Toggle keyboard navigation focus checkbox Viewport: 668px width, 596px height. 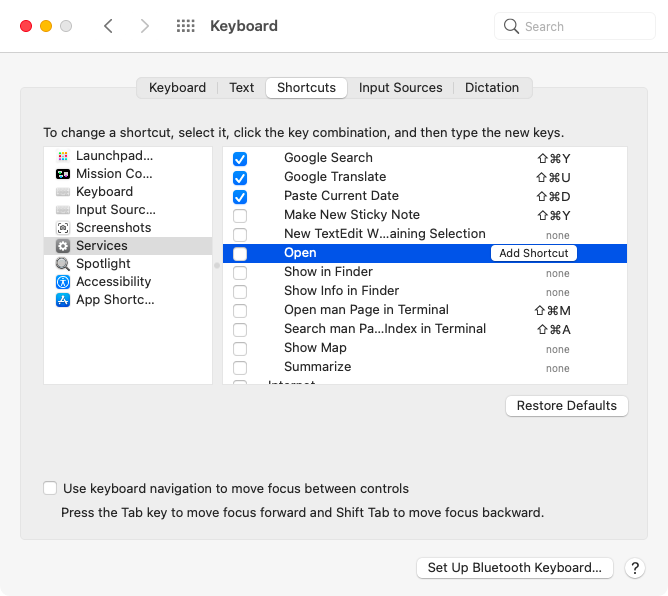50,489
